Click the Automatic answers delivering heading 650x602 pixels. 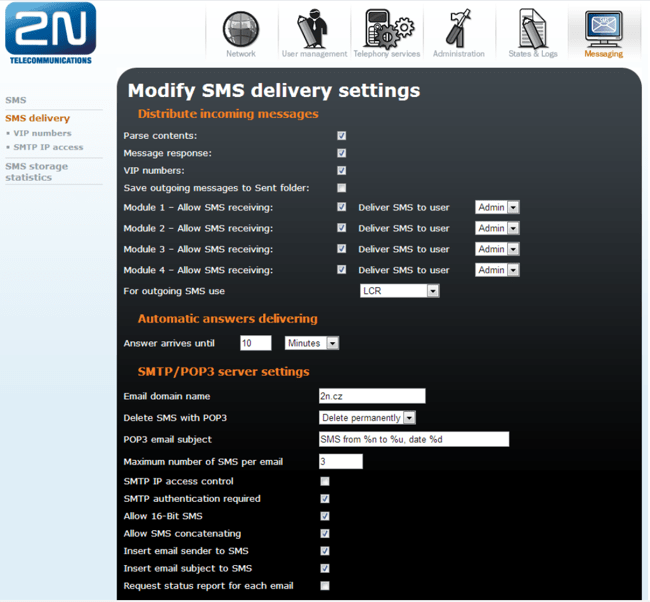click(228, 318)
